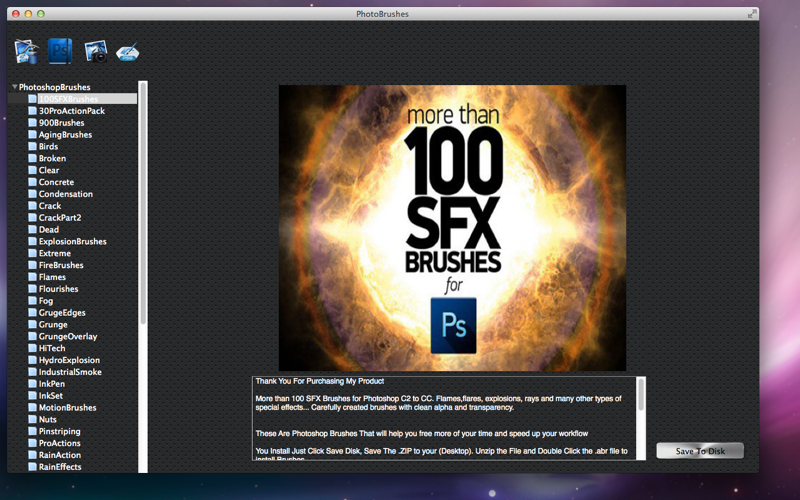Toggle fullscreen with the title bar arrows

(752, 14)
